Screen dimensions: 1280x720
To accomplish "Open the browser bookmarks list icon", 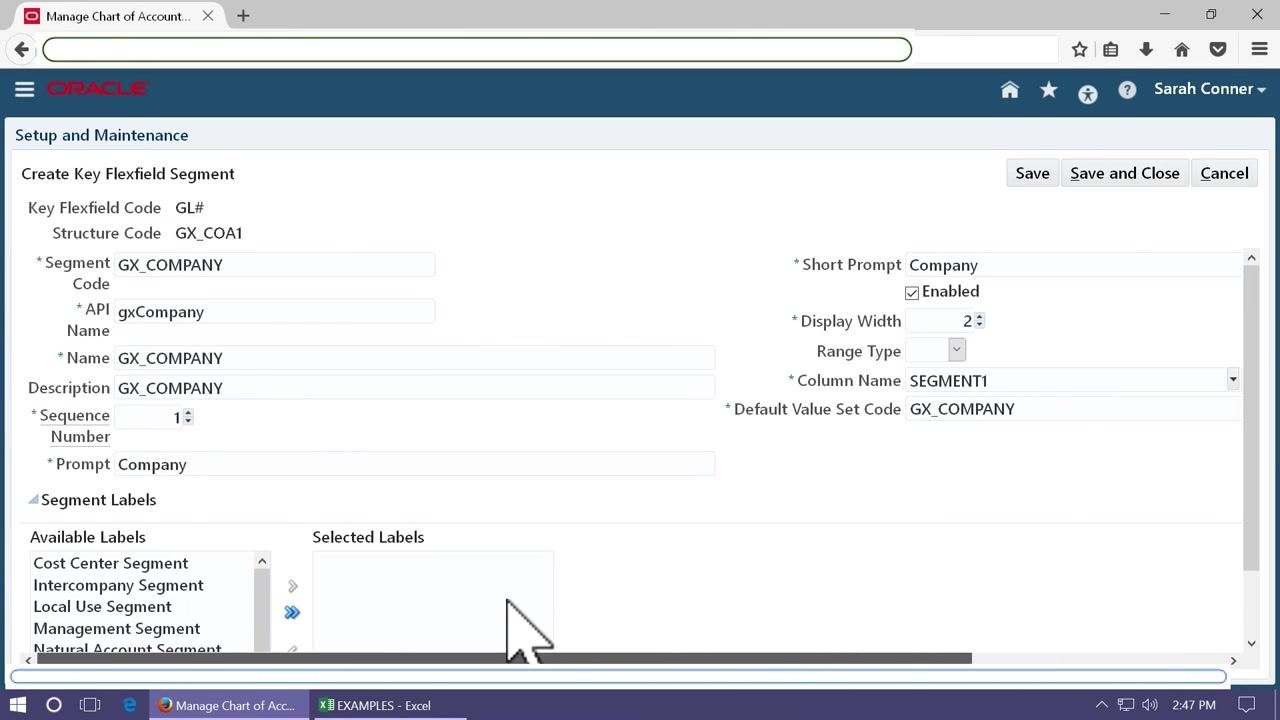I will pyautogui.click(x=1111, y=49).
